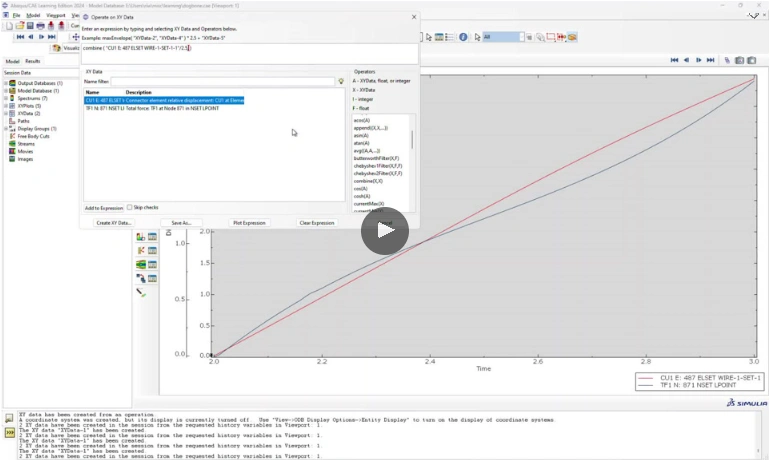Click the name filter lightbulb tip icon

pyautogui.click(x=341, y=81)
